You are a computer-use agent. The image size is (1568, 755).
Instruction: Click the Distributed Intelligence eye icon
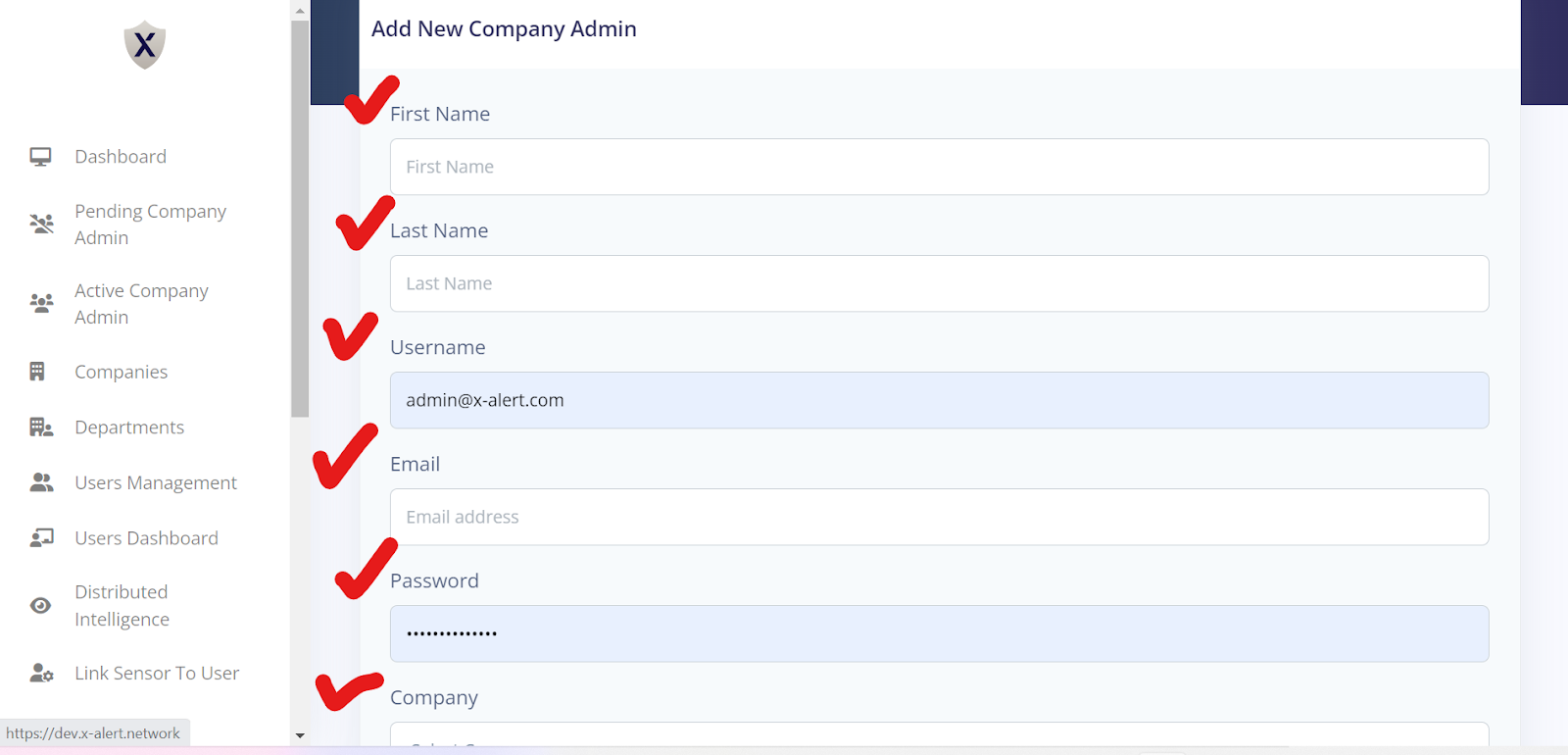40,606
